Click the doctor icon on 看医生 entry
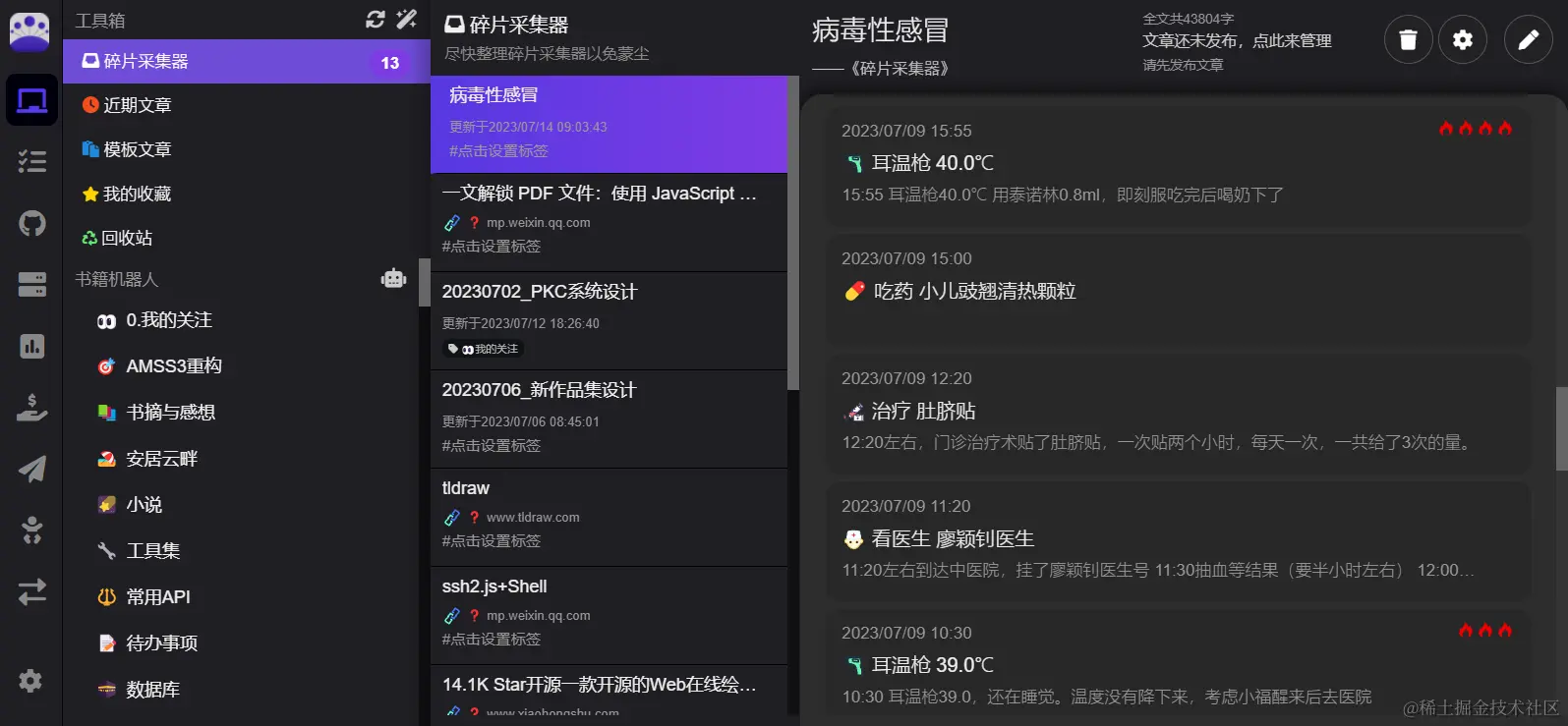Screen dimensions: 1568x726 click(x=853, y=539)
